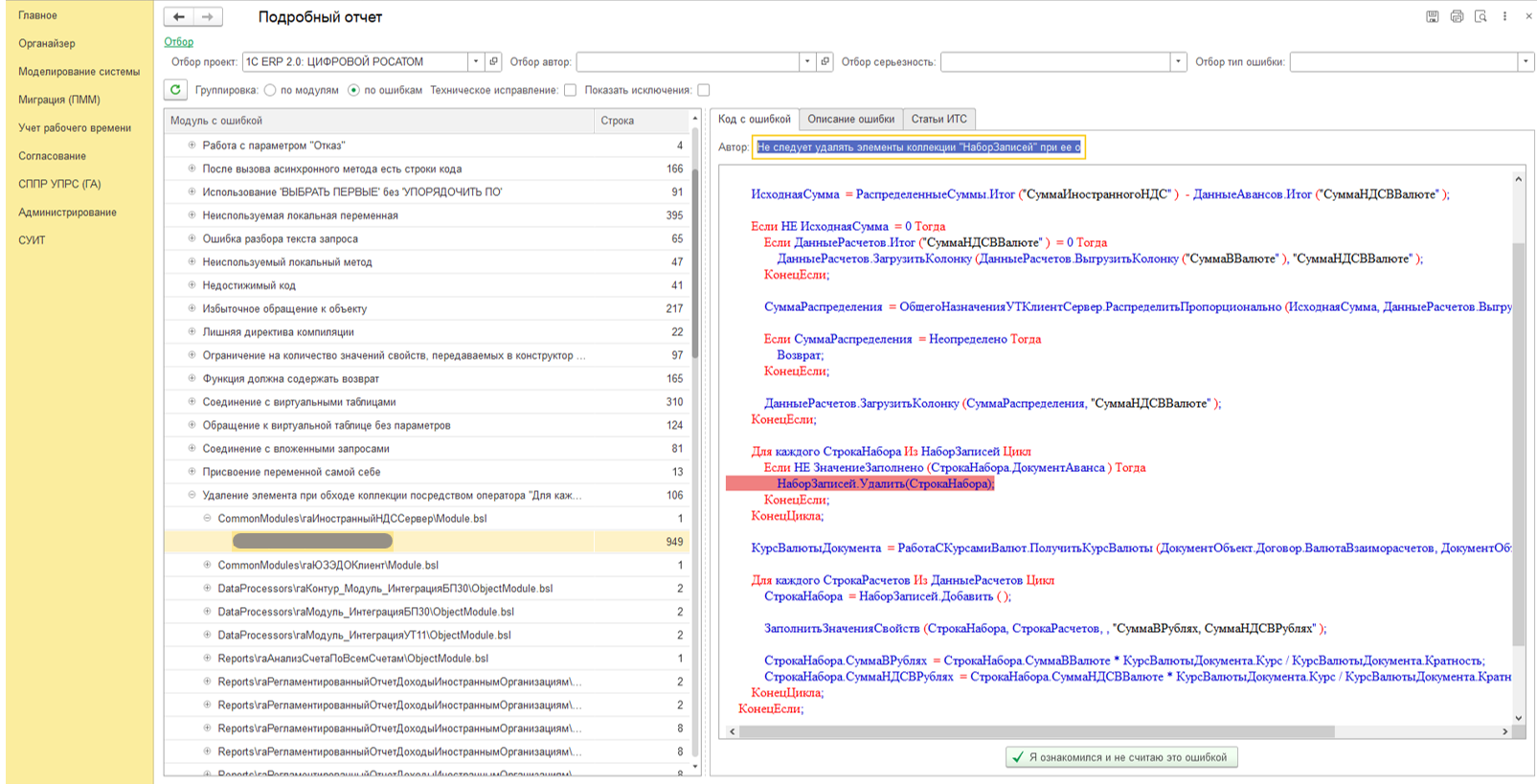
Task: Go forward with the right arrow button
Action: point(208,16)
